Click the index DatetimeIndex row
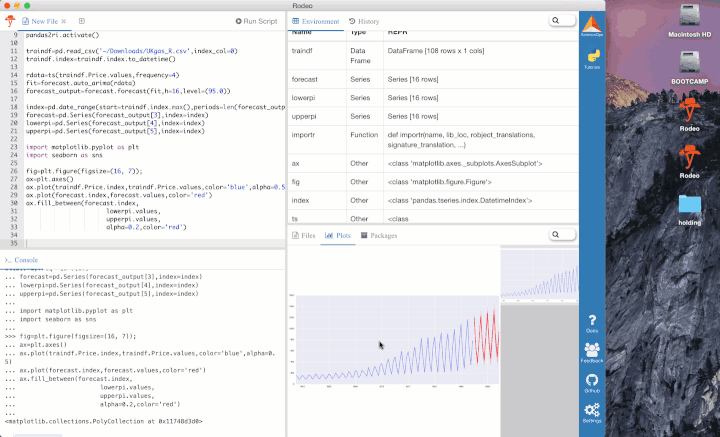The width and height of the screenshot is (720, 437). (433, 201)
